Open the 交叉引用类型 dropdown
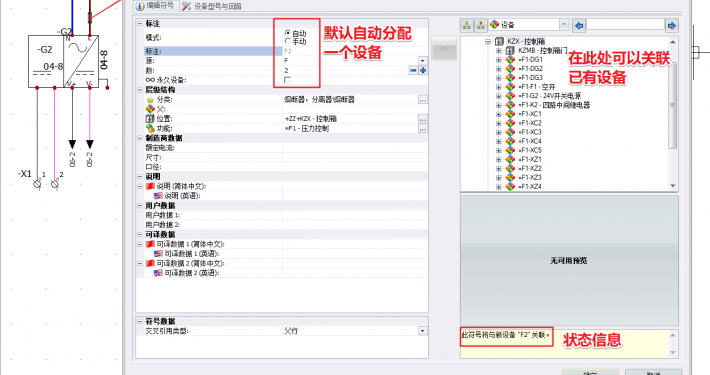The width and height of the screenshot is (710, 375). 422,331
